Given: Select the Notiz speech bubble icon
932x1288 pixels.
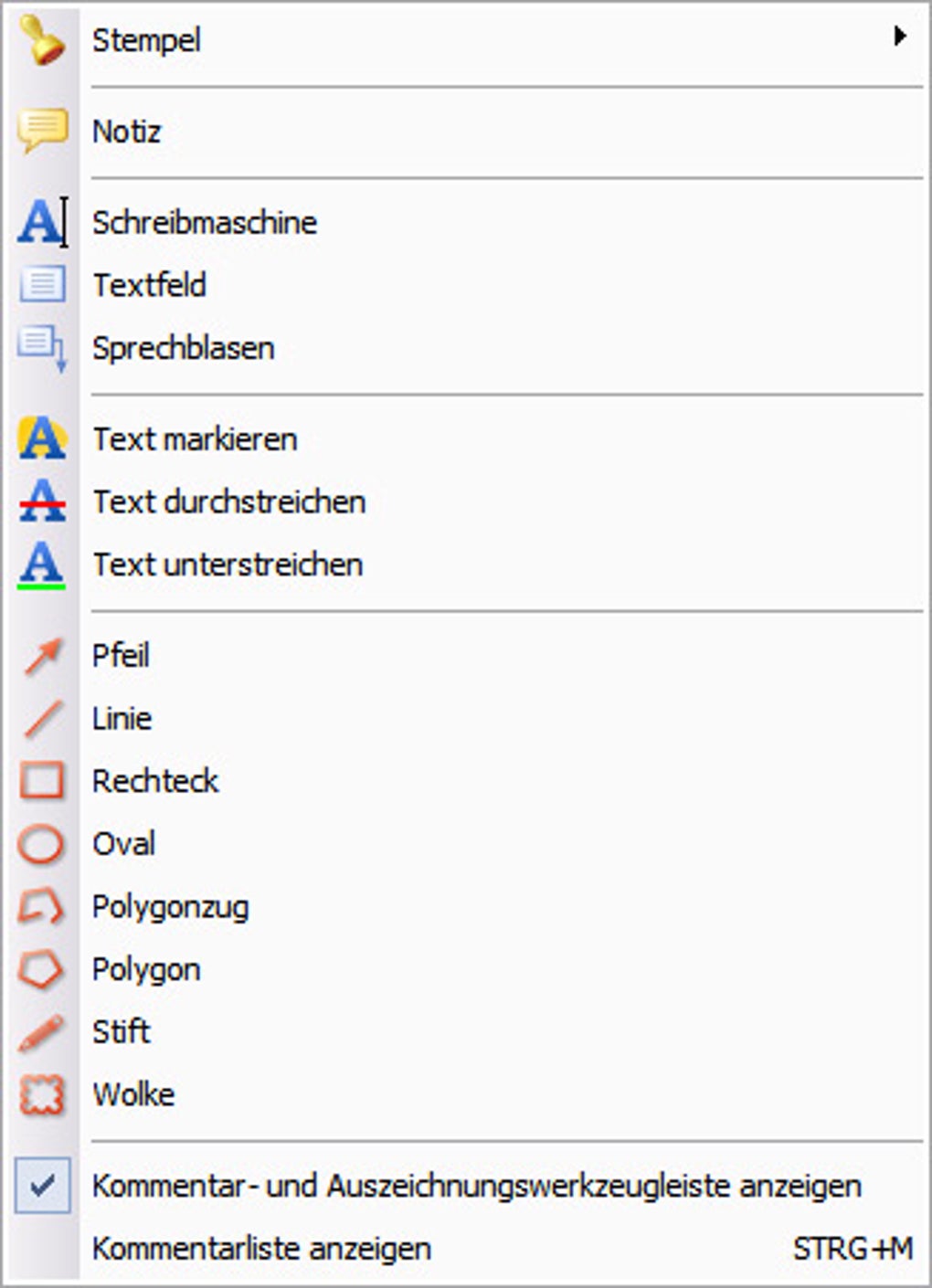Looking at the screenshot, I should click(42, 131).
